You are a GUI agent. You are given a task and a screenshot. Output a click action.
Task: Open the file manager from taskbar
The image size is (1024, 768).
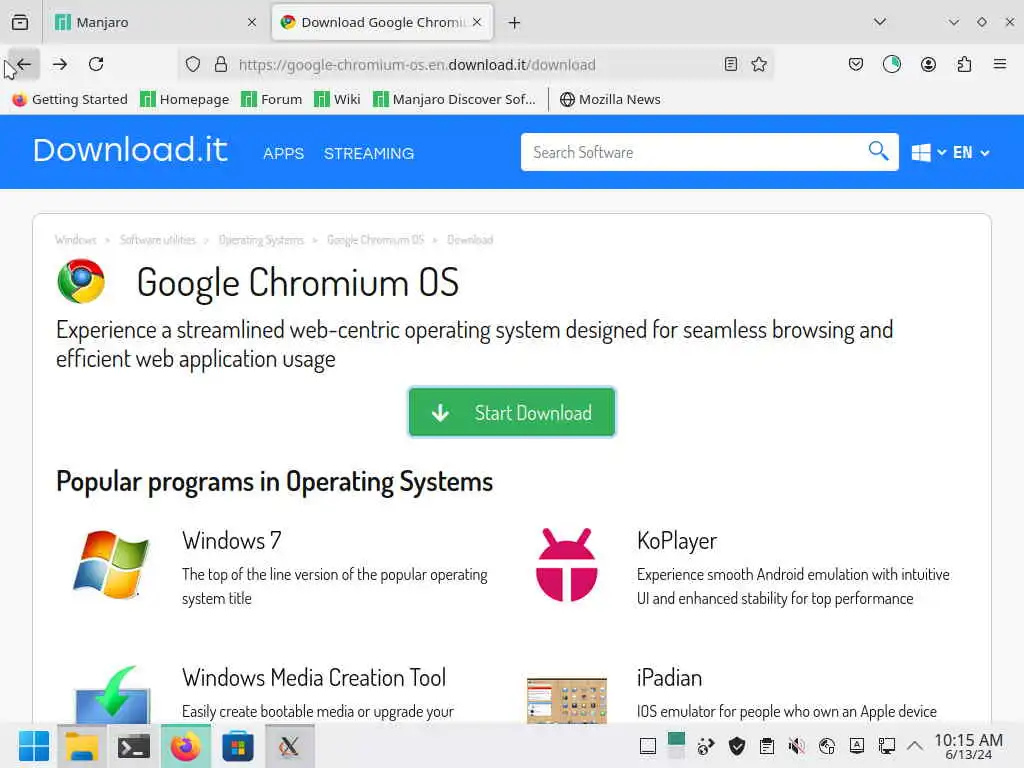tap(82, 746)
